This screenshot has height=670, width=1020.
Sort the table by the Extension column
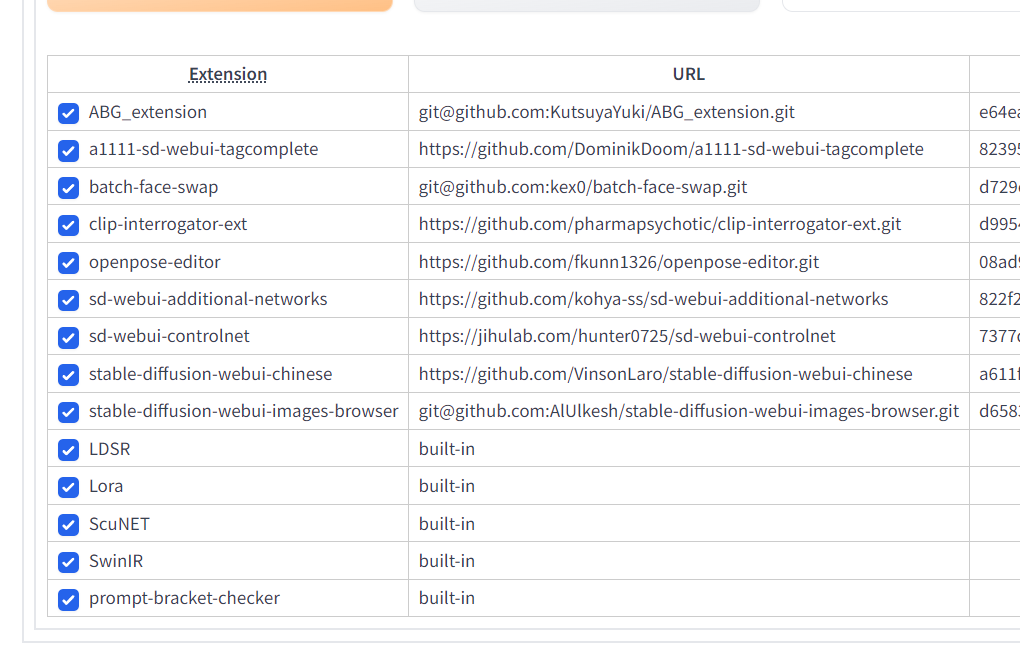228,74
